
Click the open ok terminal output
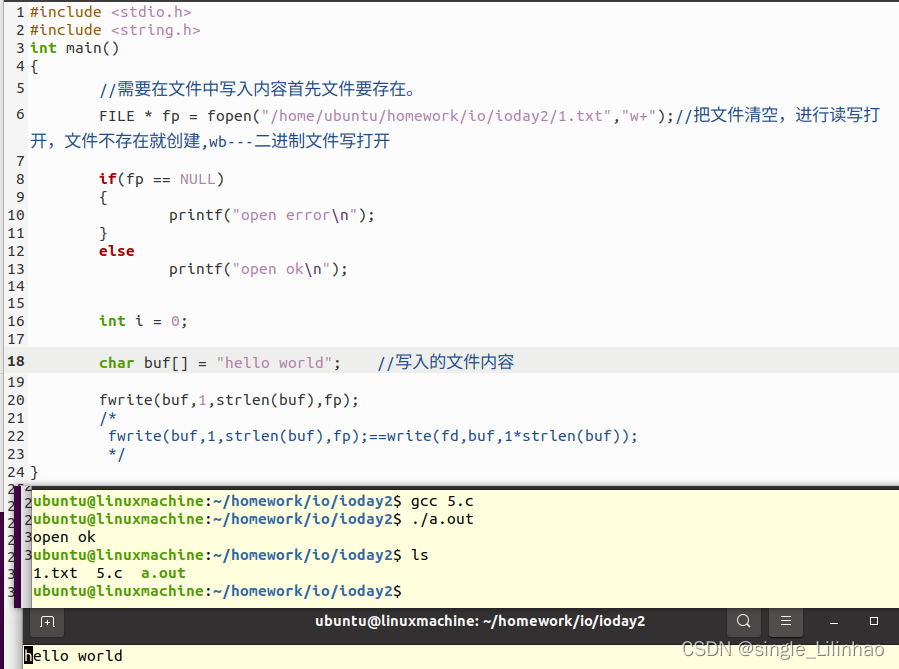[64, 538]
